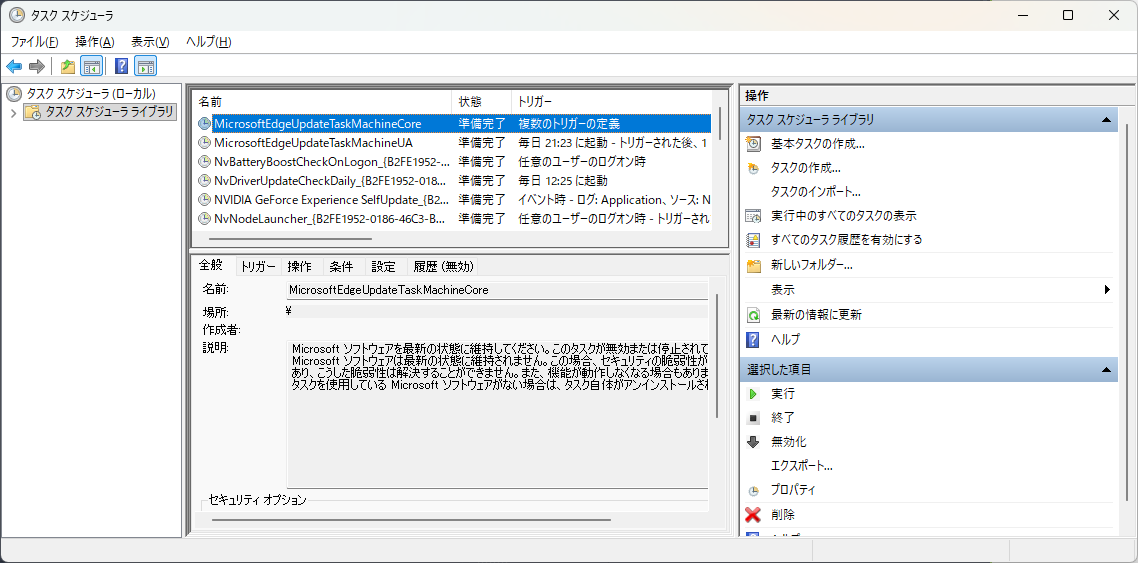Select the NvDriverUpdateCheckDaily task name
Image resolution: width=1138 pixels, height=563 pixels.
(330, 181)
